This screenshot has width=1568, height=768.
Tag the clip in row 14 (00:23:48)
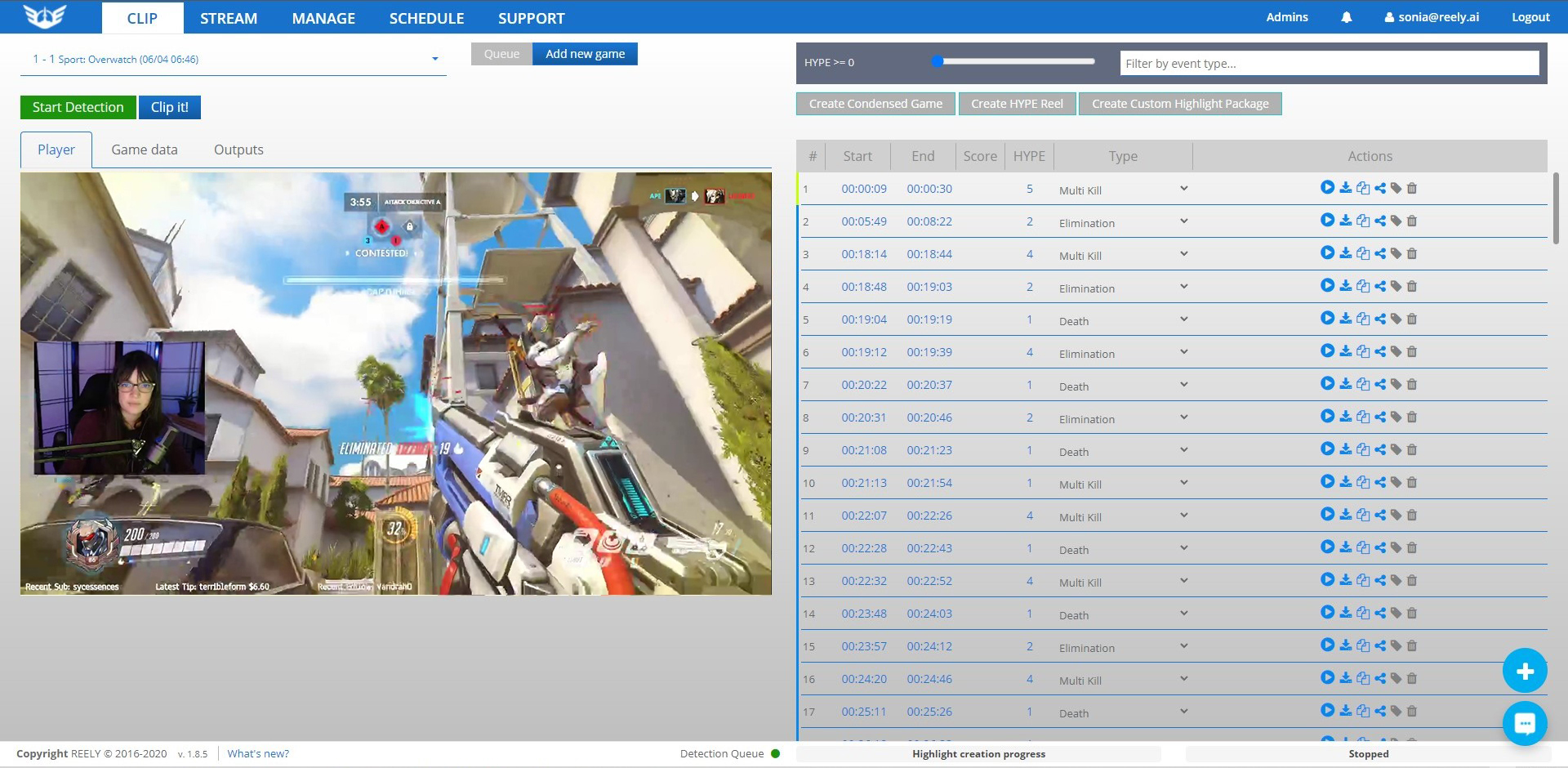click(x=1396, y=613)
